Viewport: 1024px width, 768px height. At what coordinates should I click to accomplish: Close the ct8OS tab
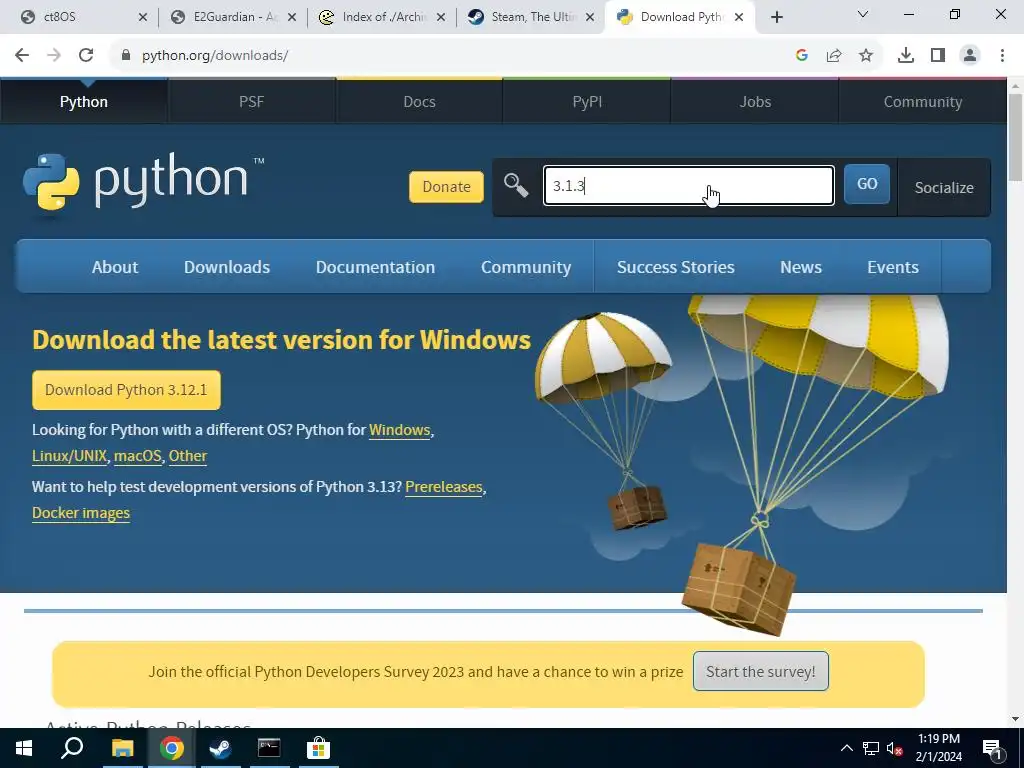143,17
